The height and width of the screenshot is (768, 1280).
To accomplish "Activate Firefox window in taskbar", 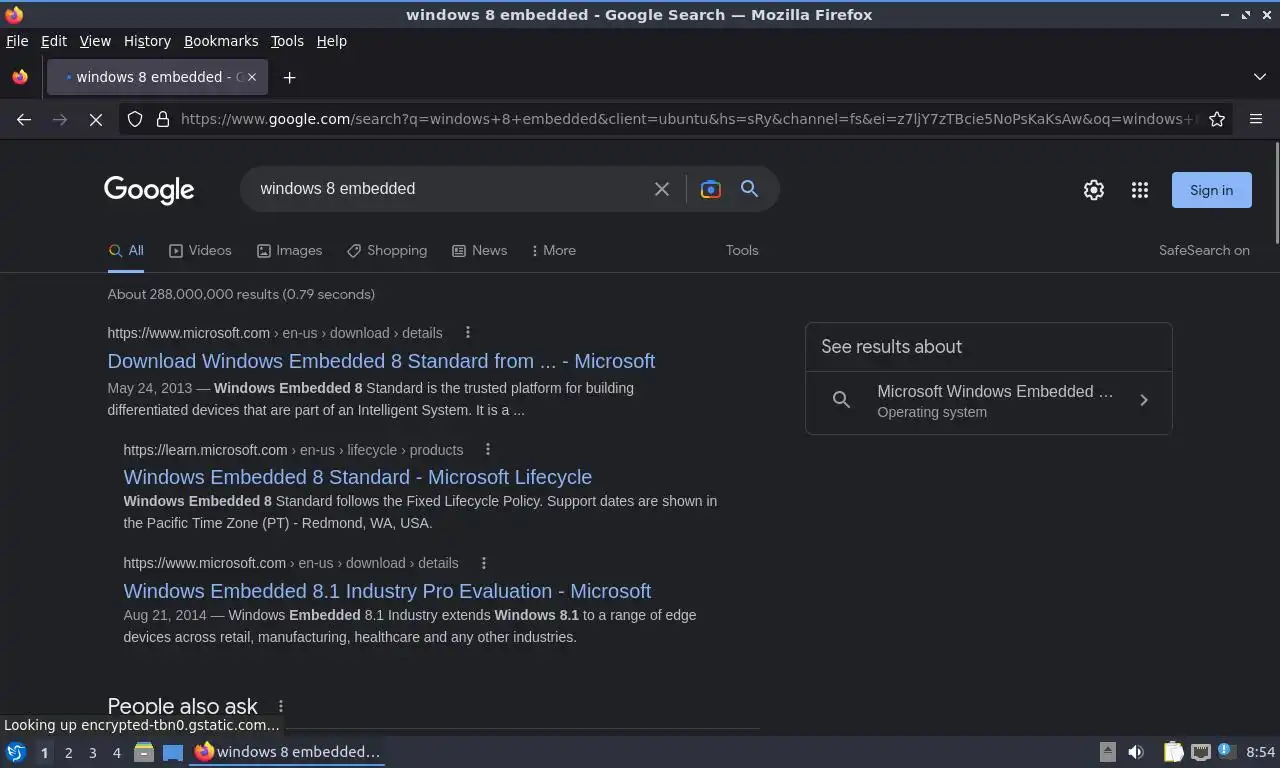I will pos(288,752).
